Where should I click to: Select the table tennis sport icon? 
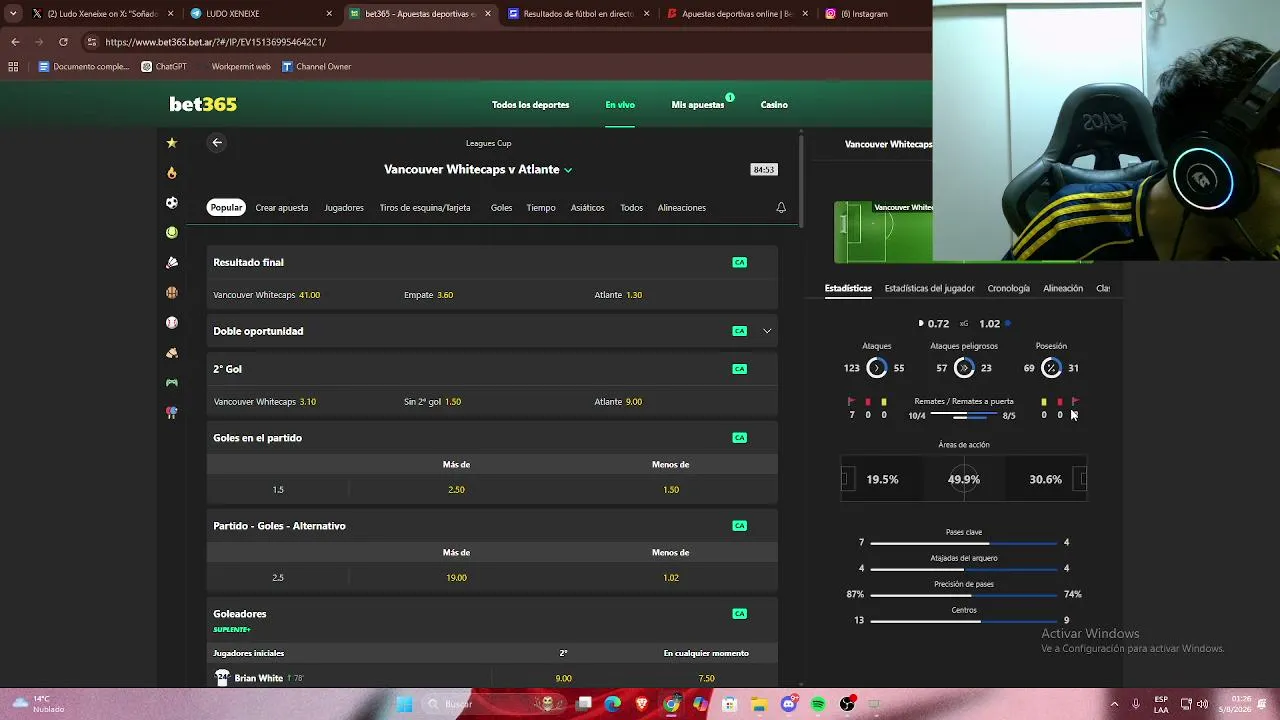click(x=172, y=413)
